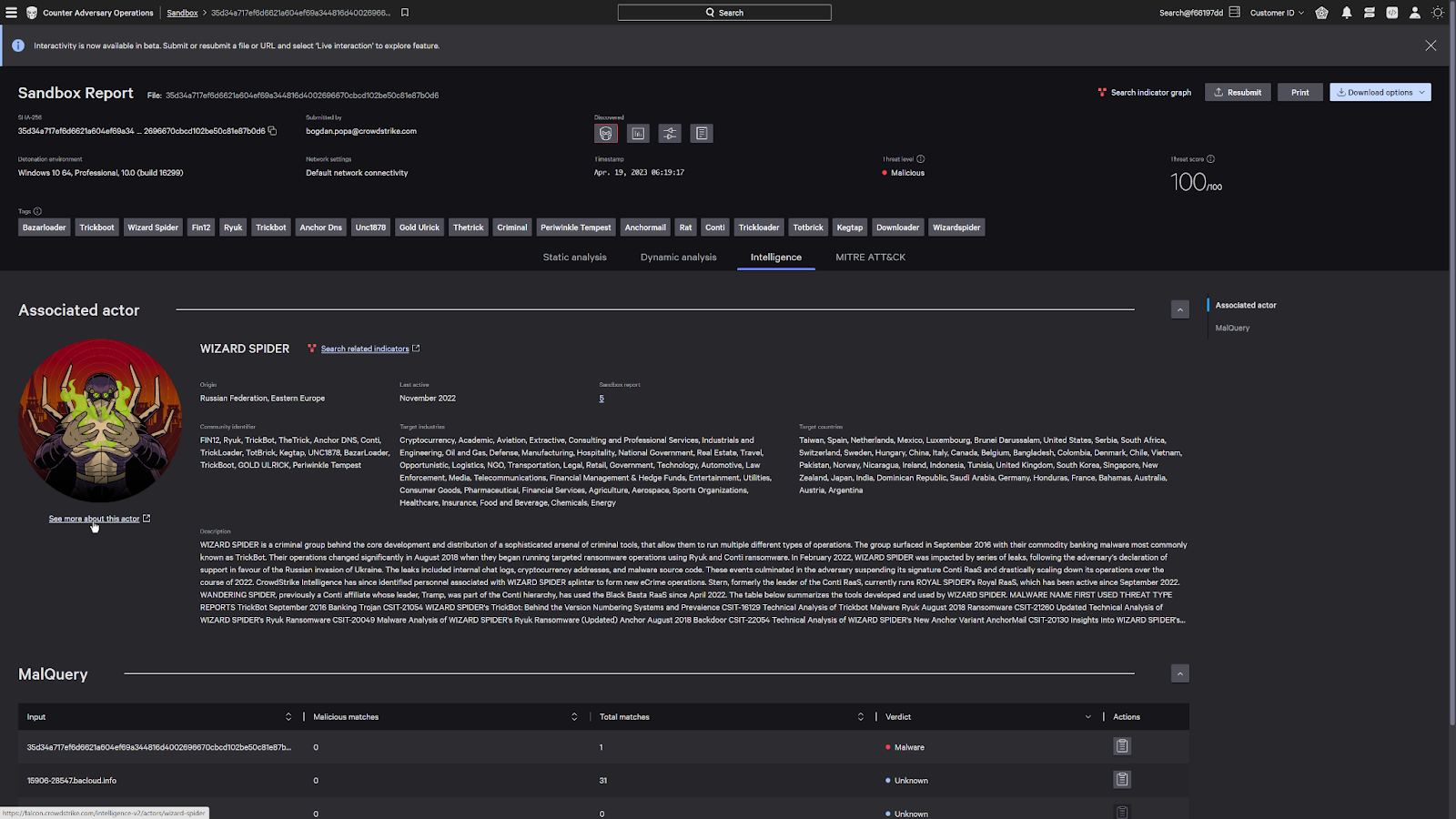Open the Sandbox report count 5 link

click(x=602, y=399)
